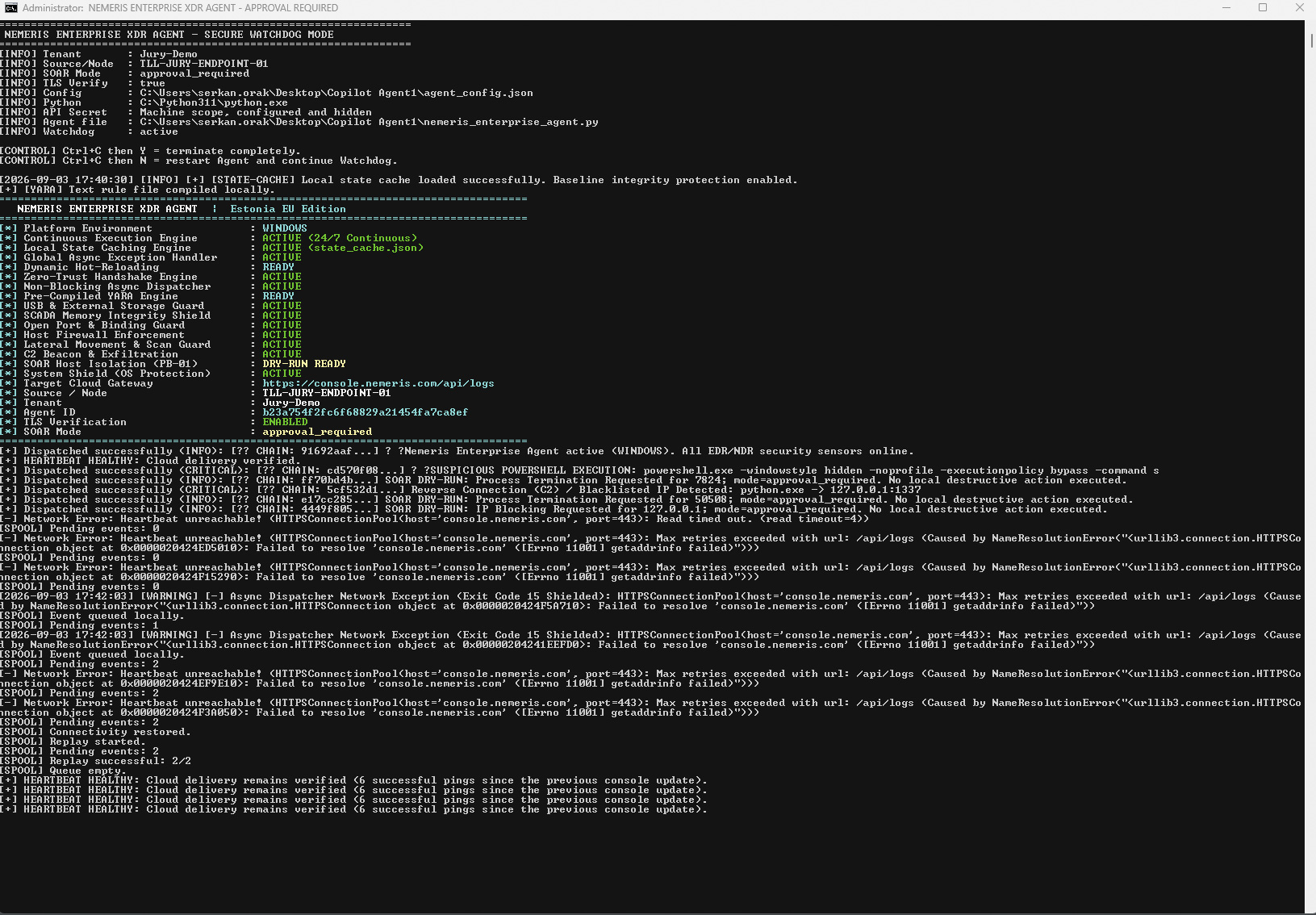Close the NEMERIS agent console window
The height and width of the screenshot is (915, 1316).
click(1299, 8)
